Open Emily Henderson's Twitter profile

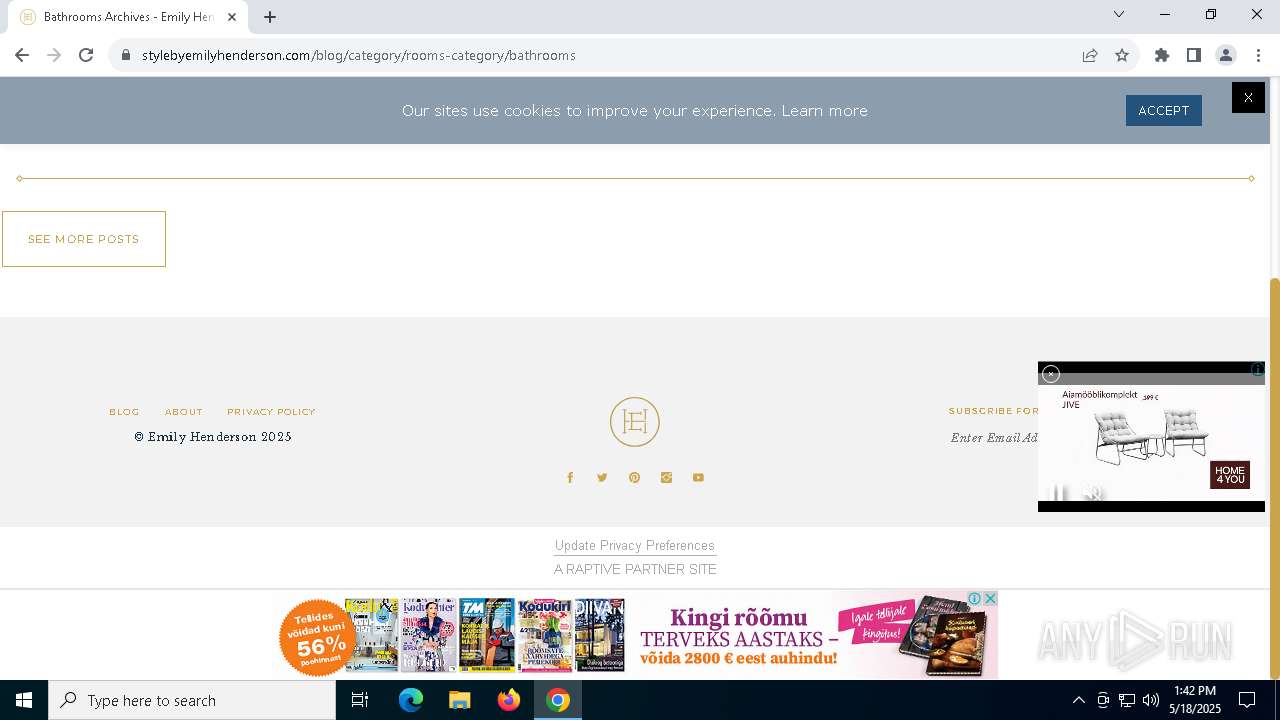602,478
